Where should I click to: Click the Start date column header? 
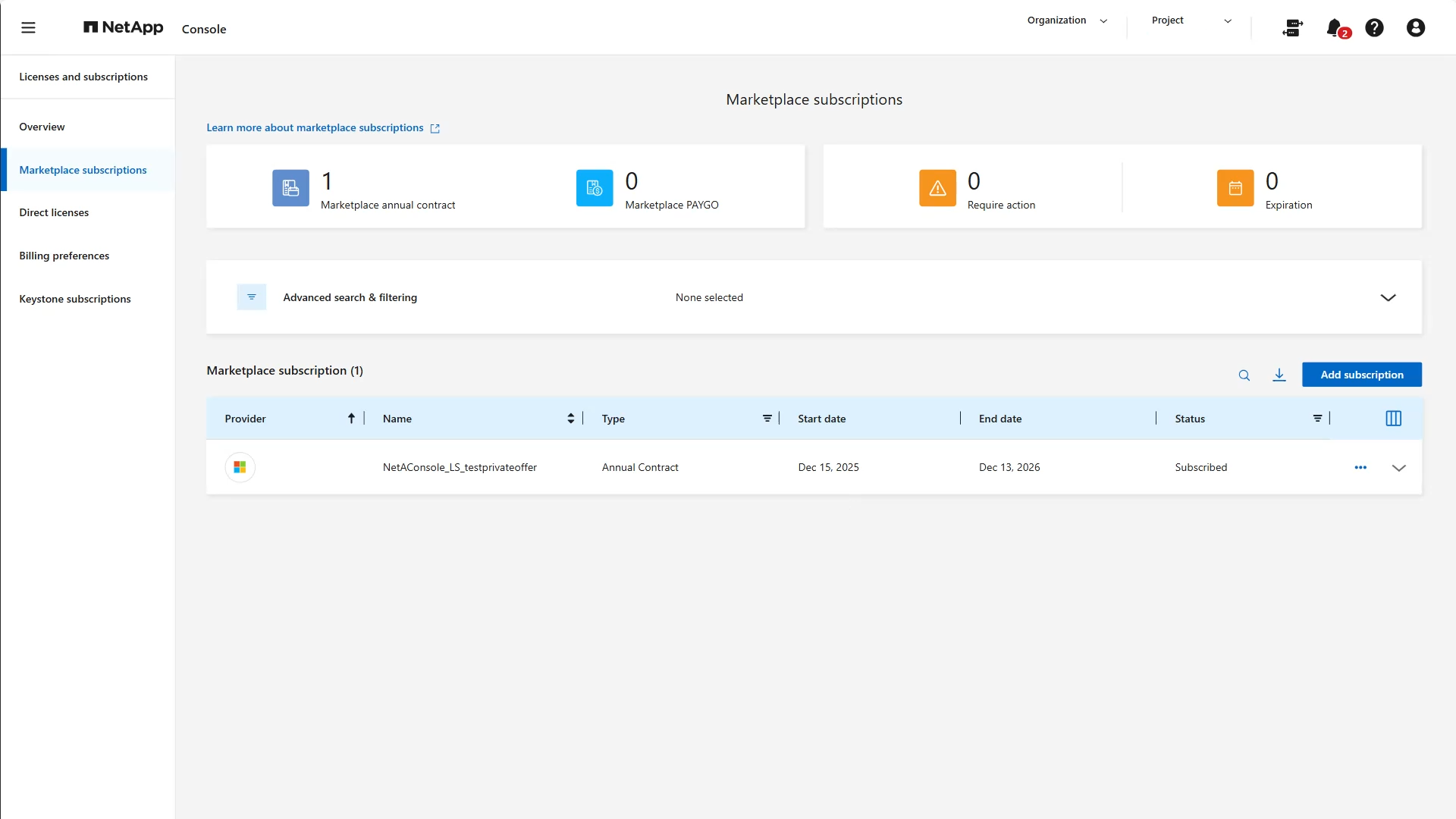[821, 419]
